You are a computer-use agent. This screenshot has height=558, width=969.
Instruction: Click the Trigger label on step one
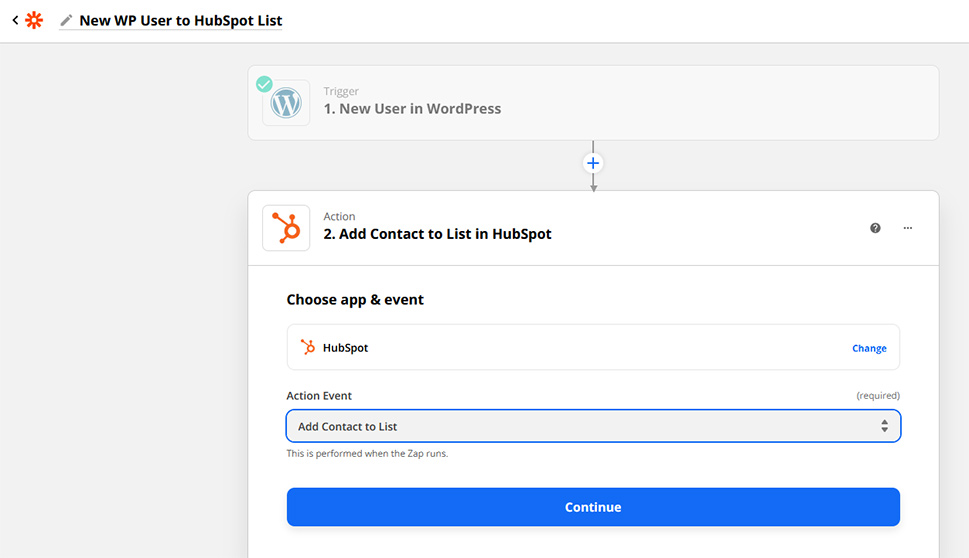(341, 91)
